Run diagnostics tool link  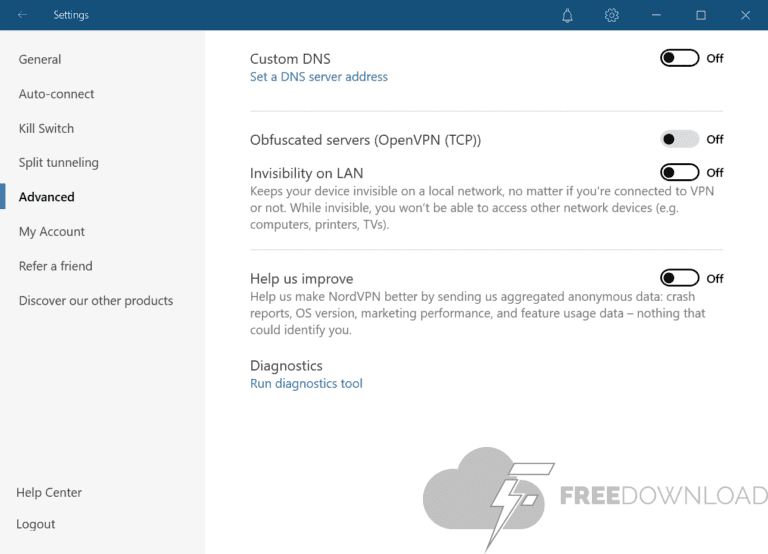coord(306,384)
